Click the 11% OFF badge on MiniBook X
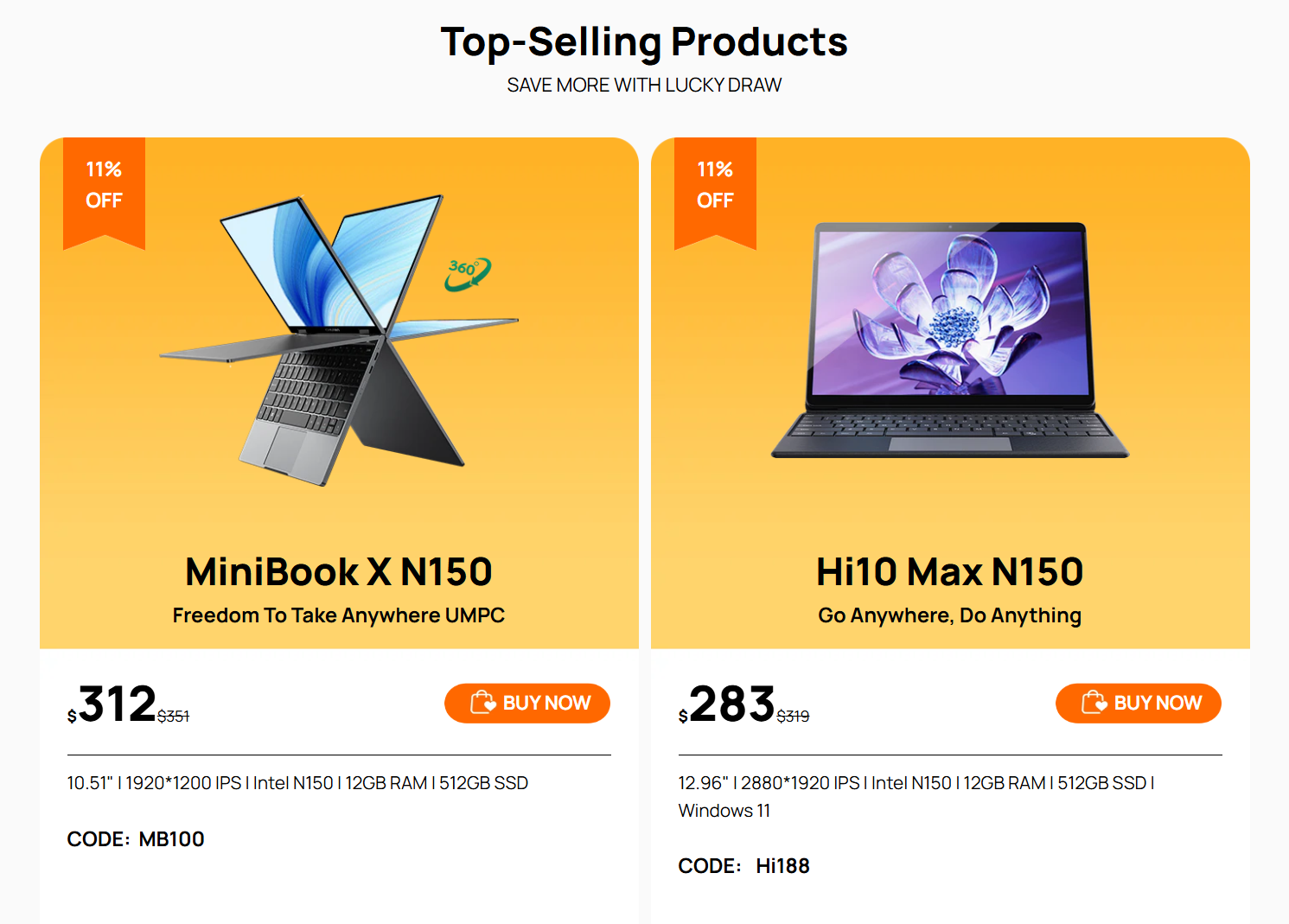The height and width of the screenshot is (924, 1289). click(104, 185)
